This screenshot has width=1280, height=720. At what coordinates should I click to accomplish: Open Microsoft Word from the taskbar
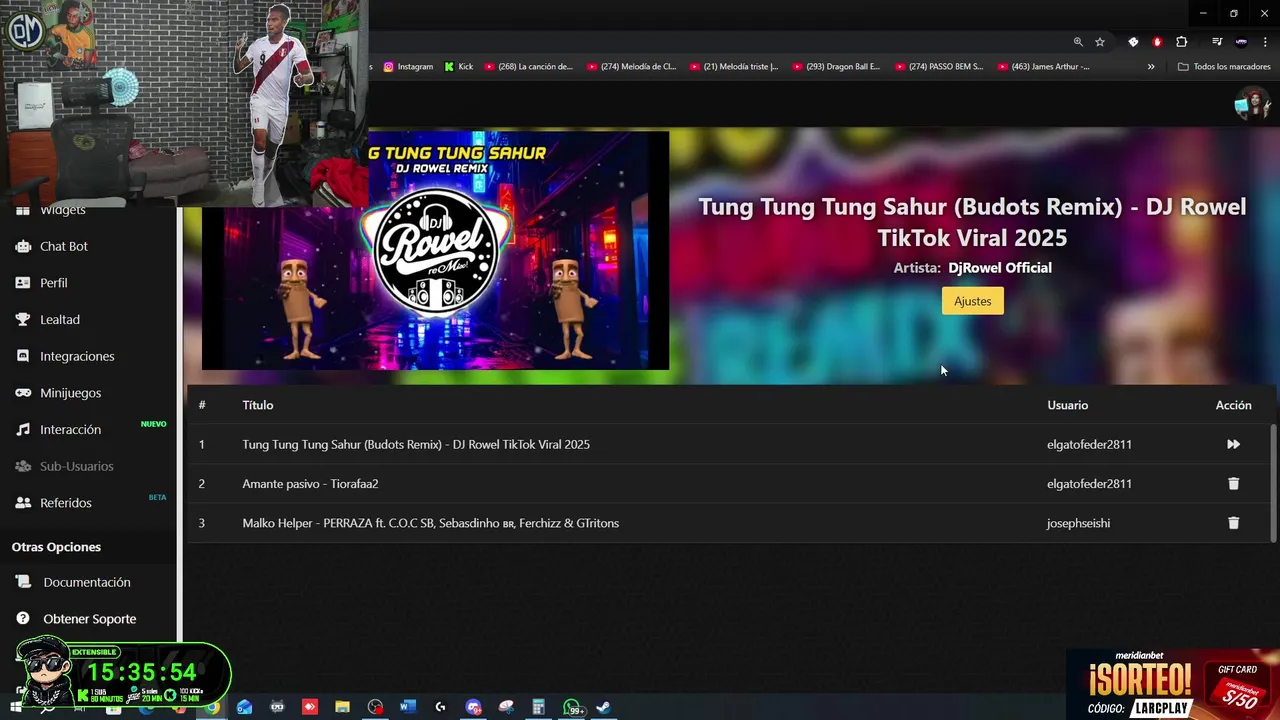pyautogui.click(x=407, y=707)
